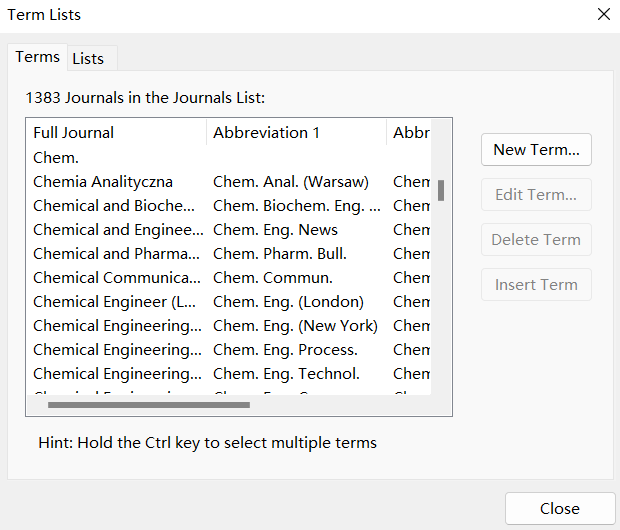The width and height of the screenshot is (620, 530).
Task: Click the Edit Term button
Action: coord(536,195)
